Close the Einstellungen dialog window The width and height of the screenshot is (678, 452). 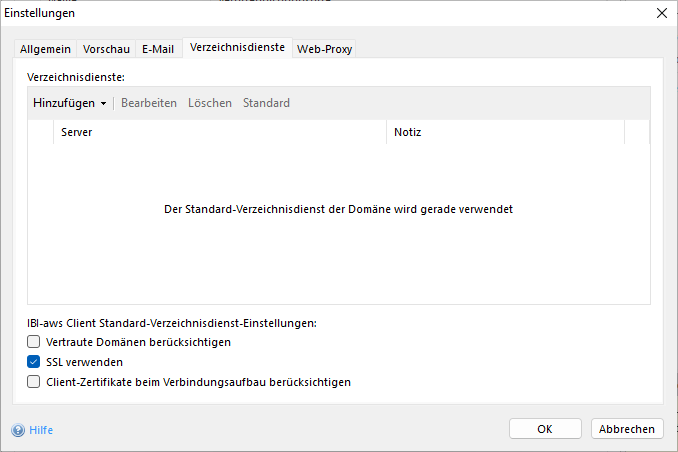pos(661,13)
